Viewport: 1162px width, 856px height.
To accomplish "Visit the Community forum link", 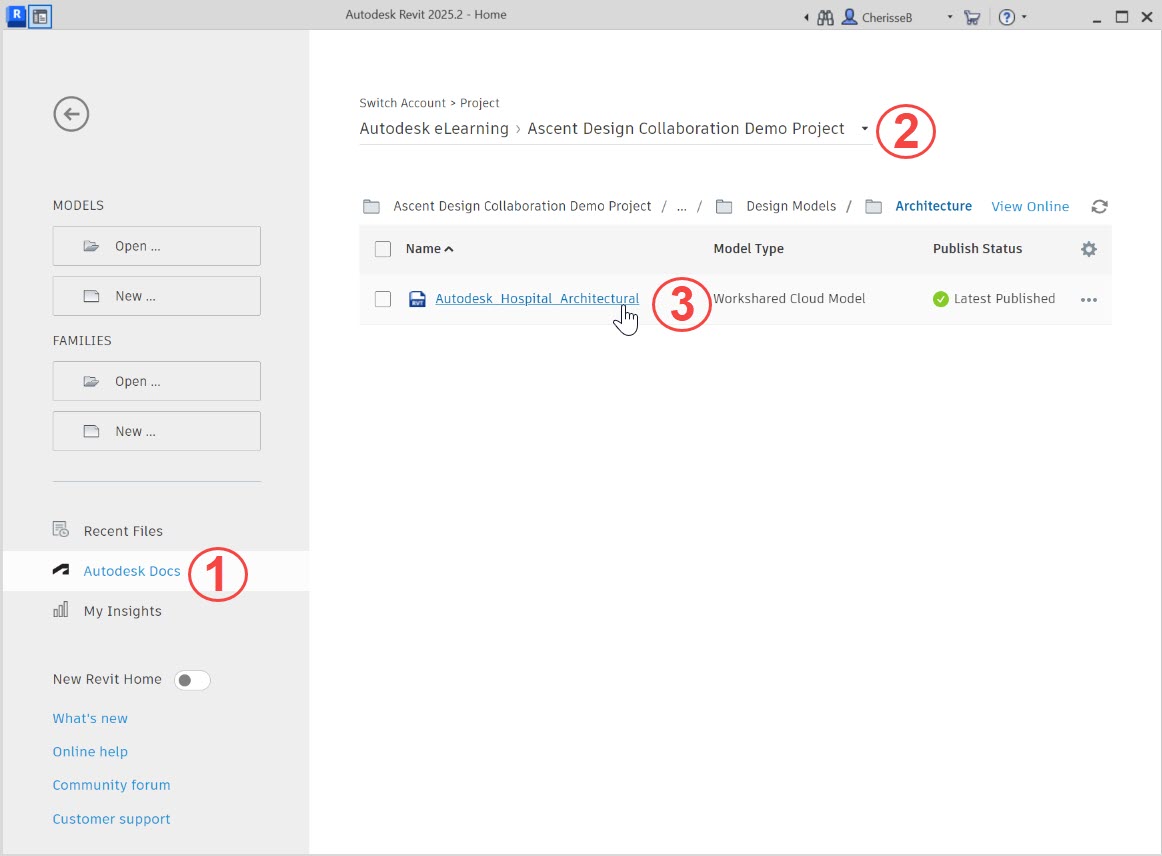I will [x=111, y=785].
